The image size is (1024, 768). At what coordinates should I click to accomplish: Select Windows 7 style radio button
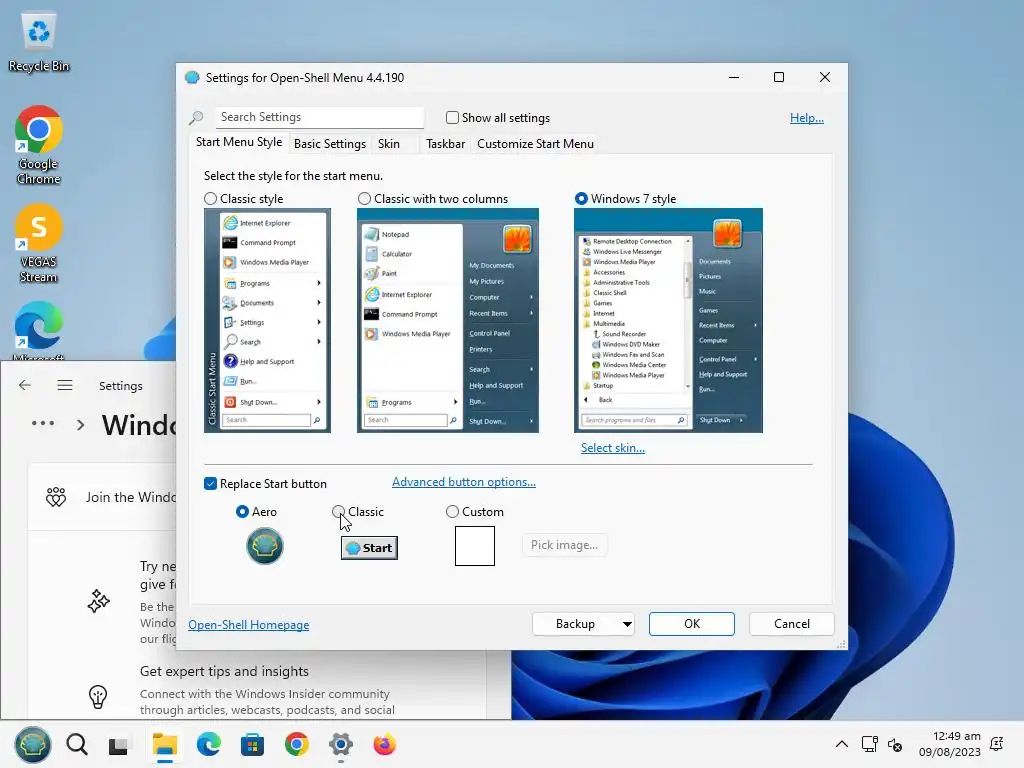(x=581, y=199)
